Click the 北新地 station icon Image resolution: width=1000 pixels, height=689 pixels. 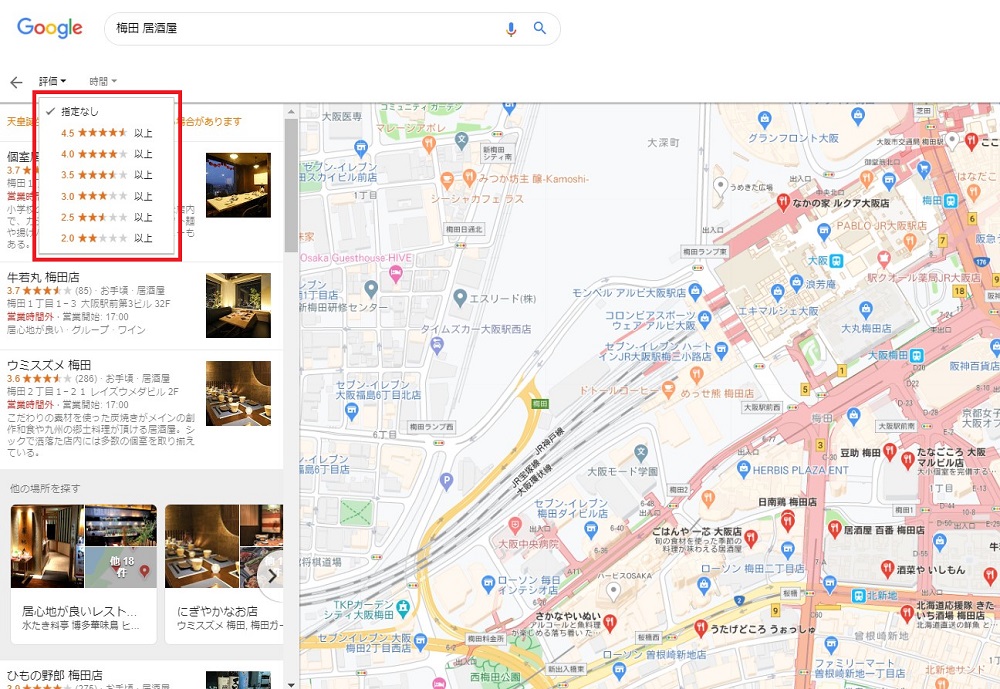[x=858, y=596]
